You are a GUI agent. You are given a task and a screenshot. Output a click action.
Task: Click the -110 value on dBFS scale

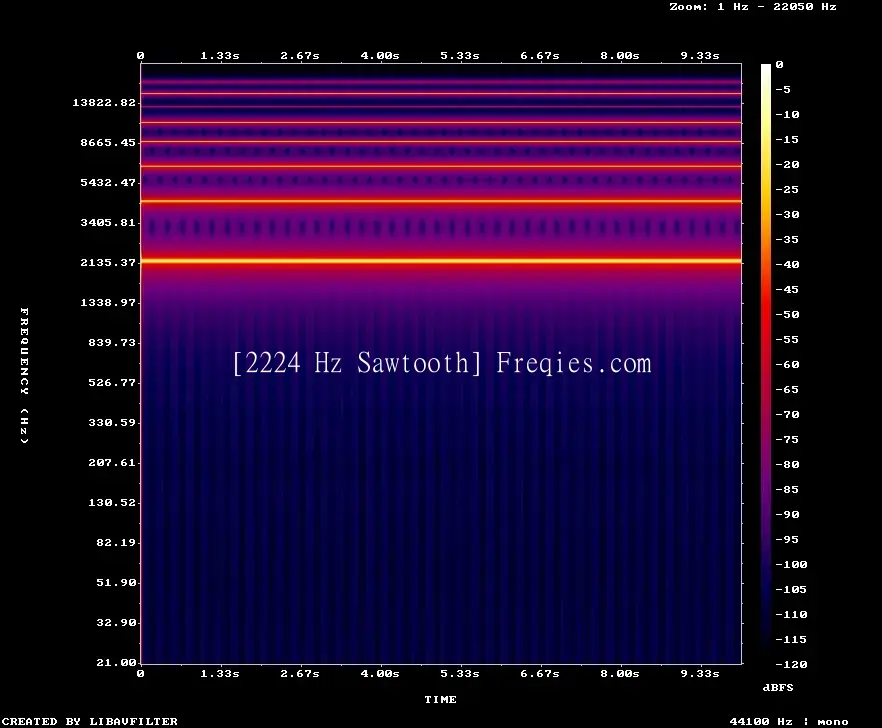tap(791, 614)
